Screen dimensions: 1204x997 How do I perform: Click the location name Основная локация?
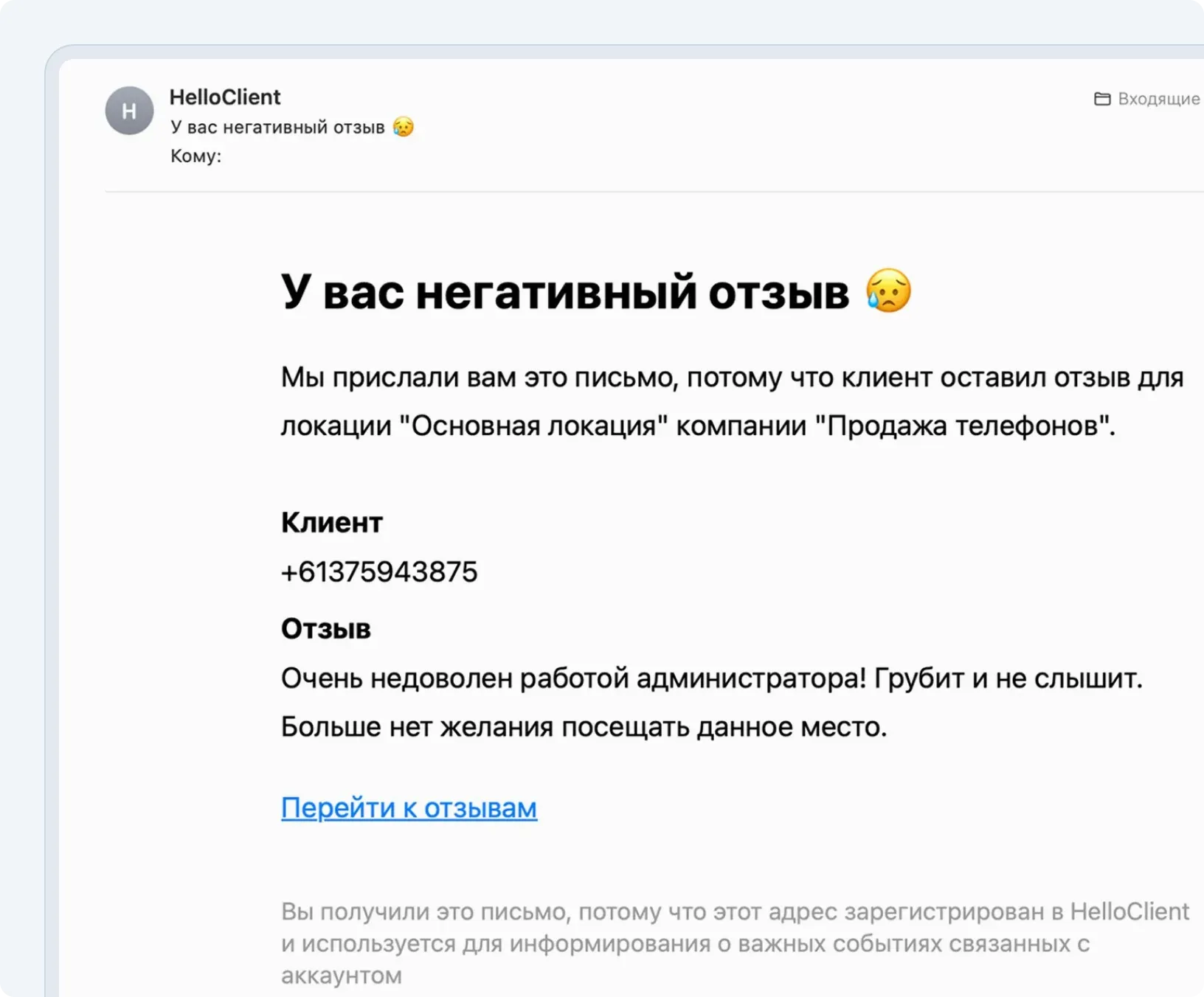coord(531,424)
